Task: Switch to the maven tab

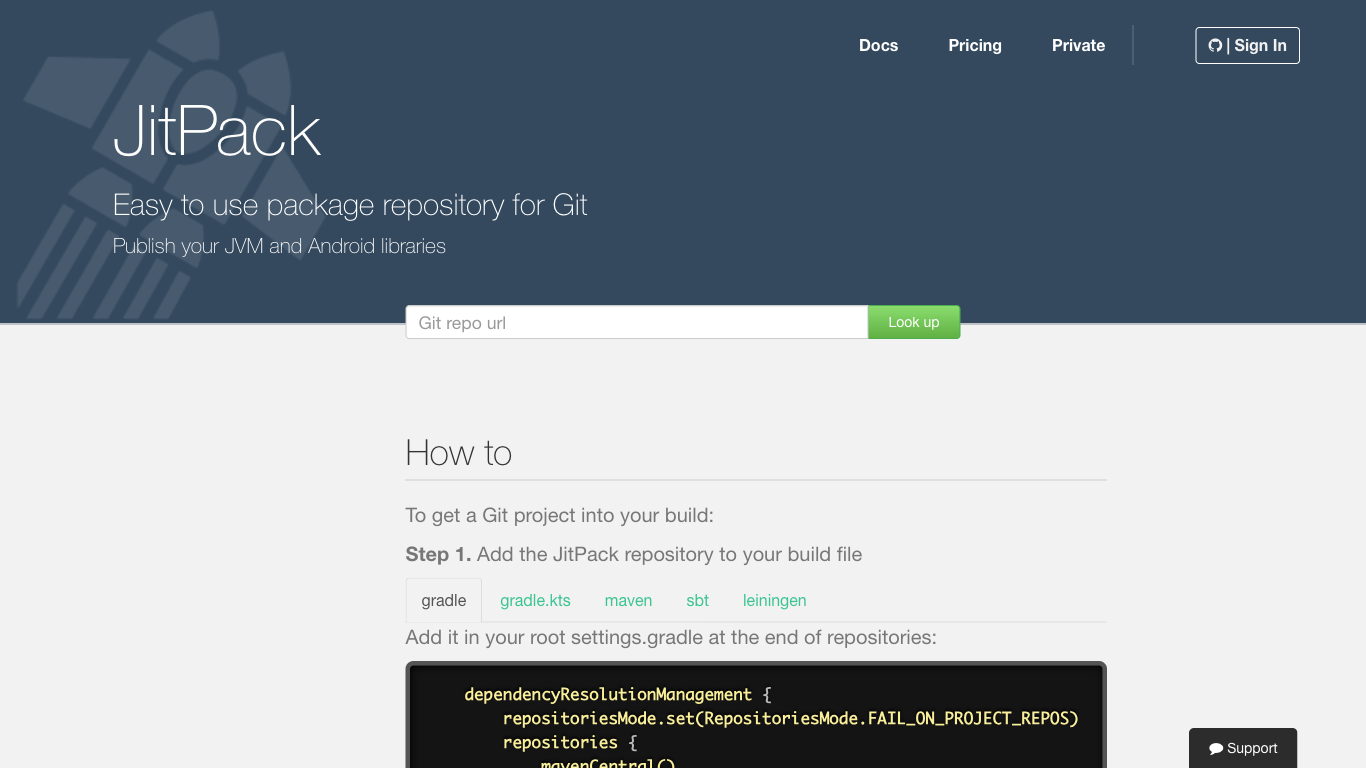Action: [628, 600]
